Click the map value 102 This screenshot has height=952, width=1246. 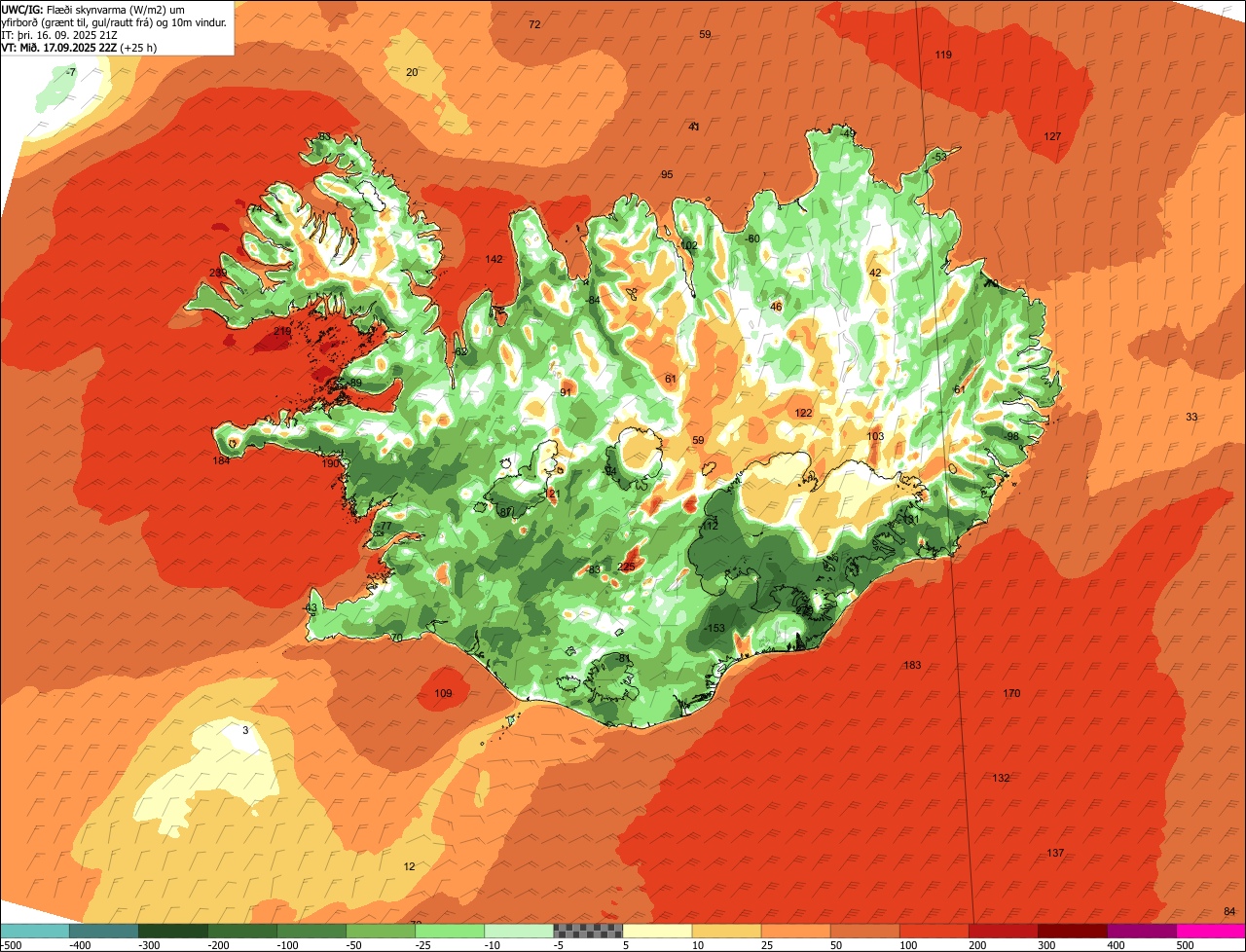tap(689, 245)
